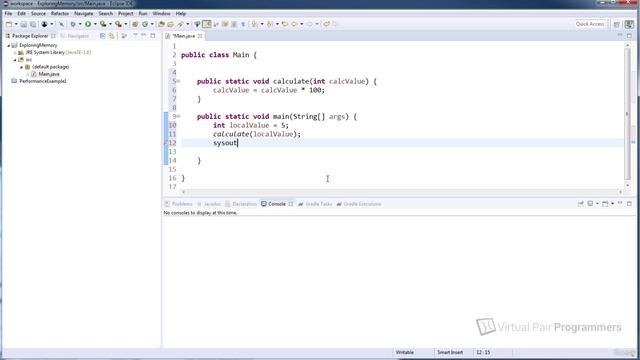Open the Refactor menu
The image size is (640, 360).
click(60, 13)
